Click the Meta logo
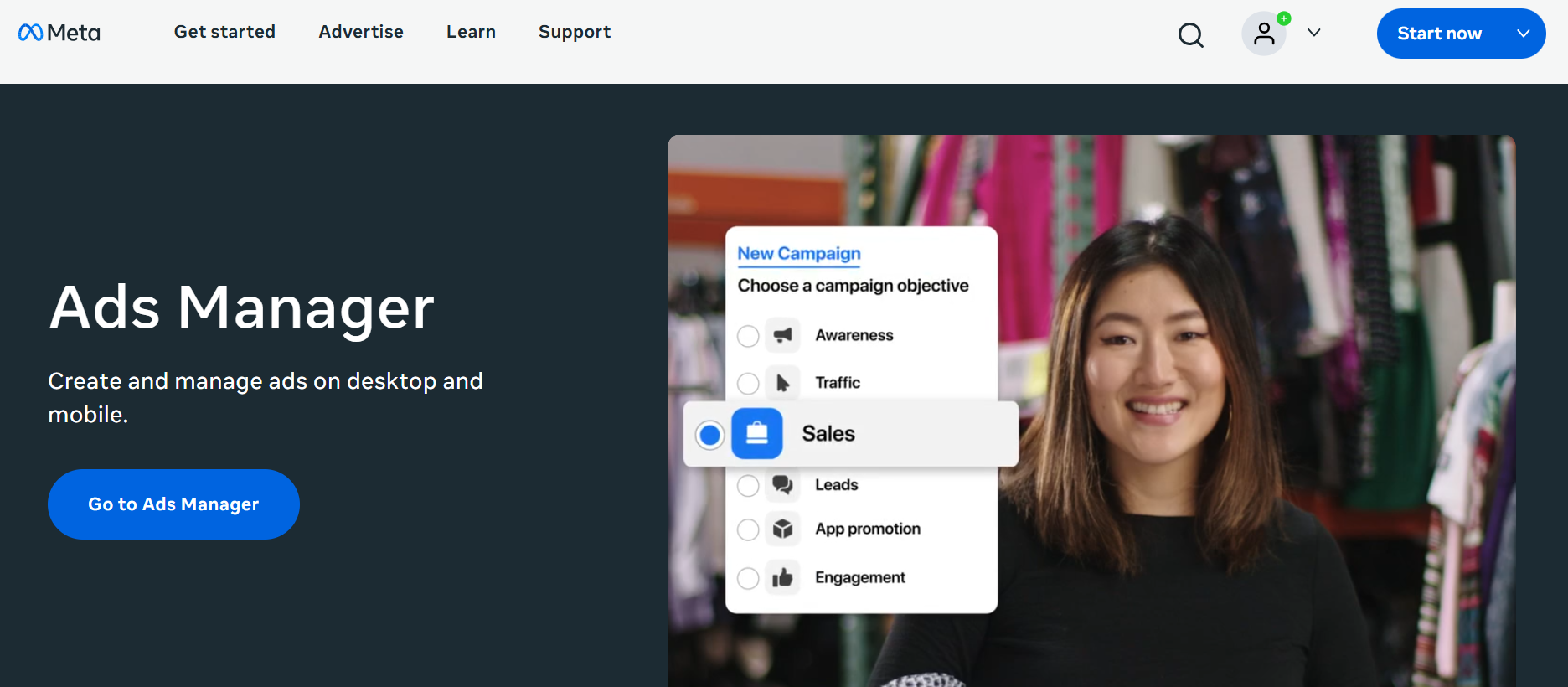The height and width of the screenshot is (687, 1568). coord(59,33)
